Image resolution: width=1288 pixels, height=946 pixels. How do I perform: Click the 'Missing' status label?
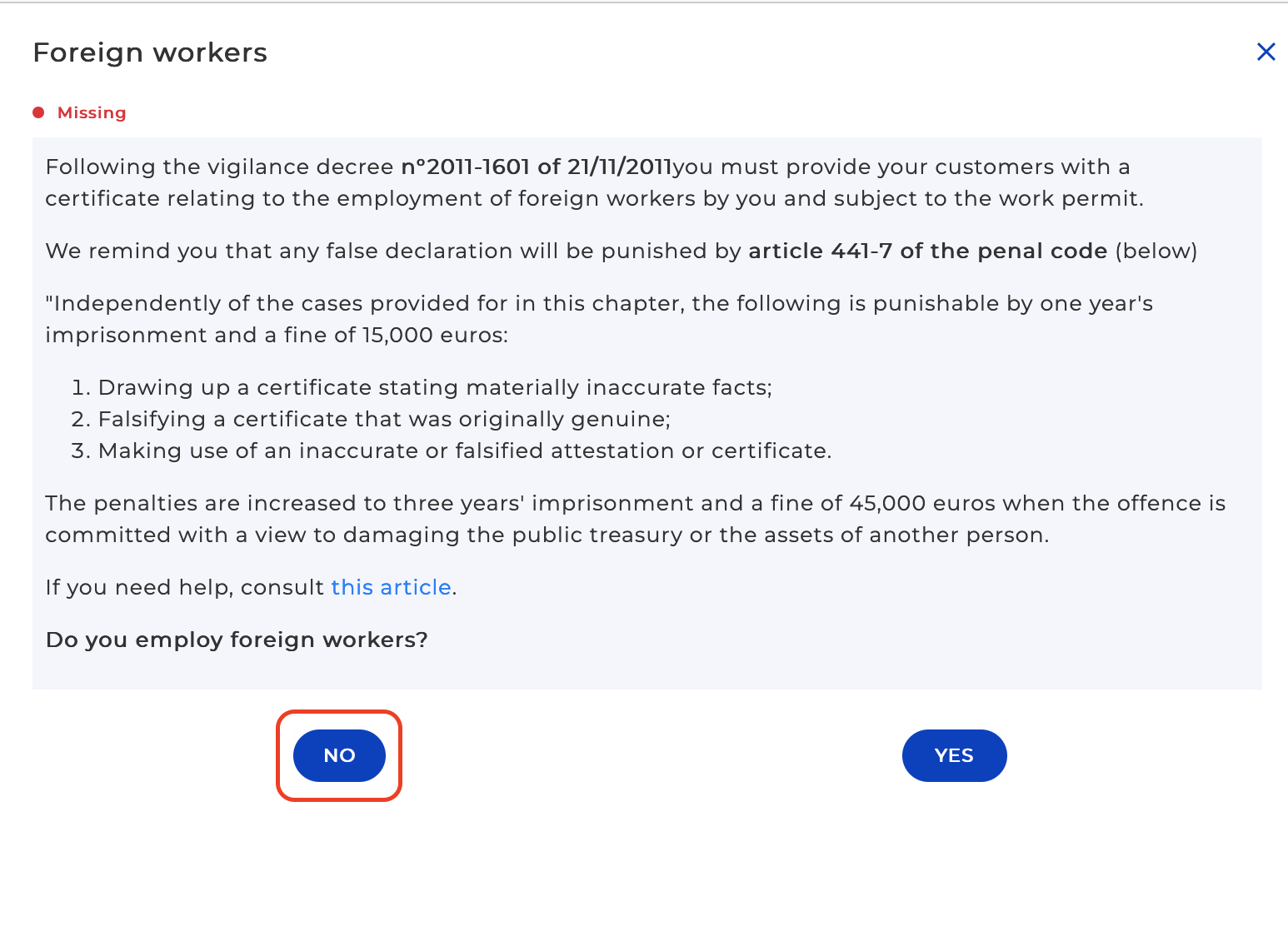coord(92,112)
